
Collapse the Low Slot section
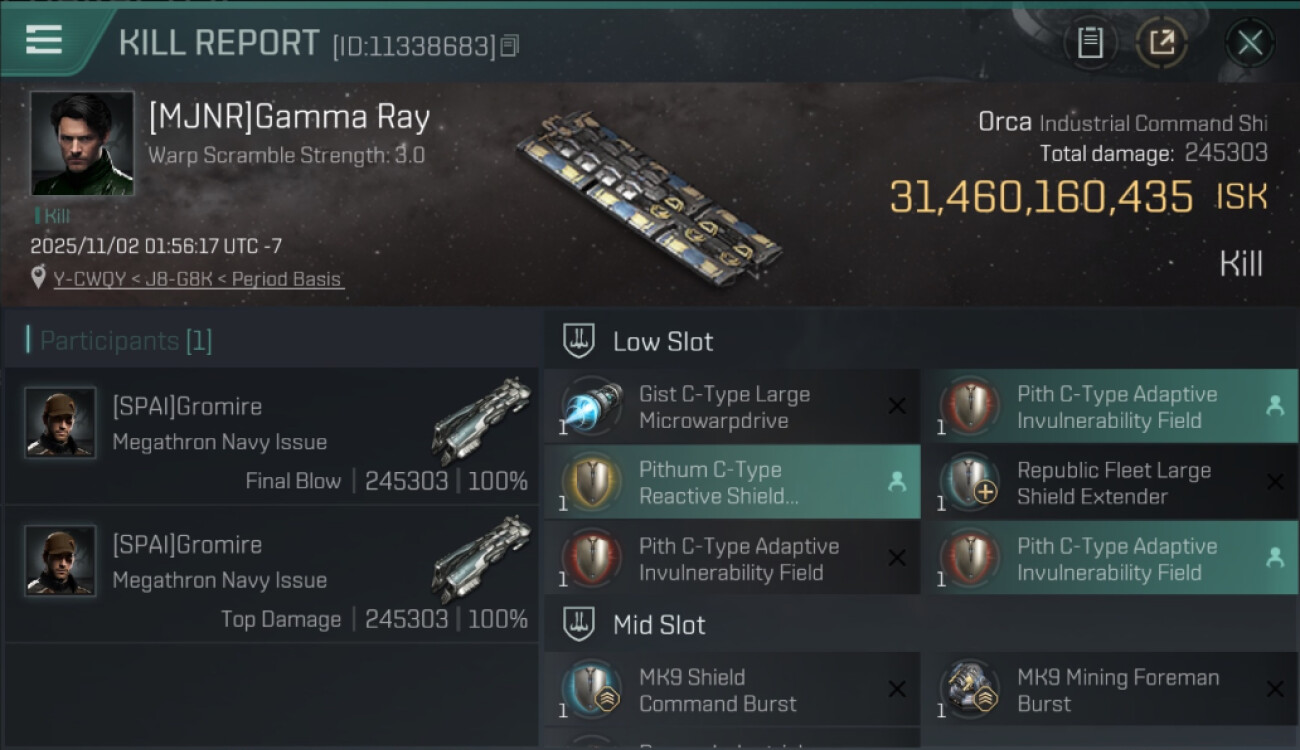click(580, 341)
